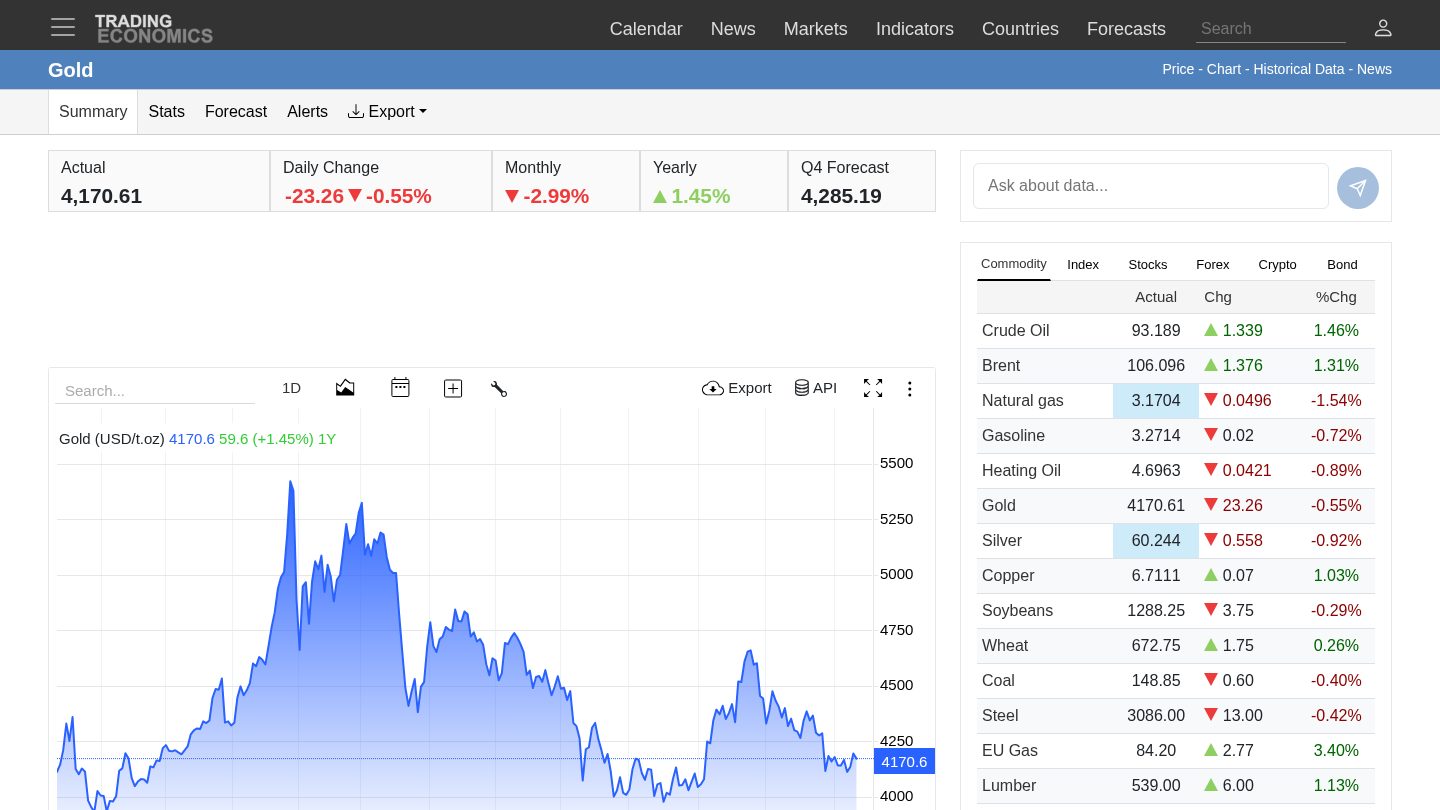Open Markets in the top navigation

point(816,29)
